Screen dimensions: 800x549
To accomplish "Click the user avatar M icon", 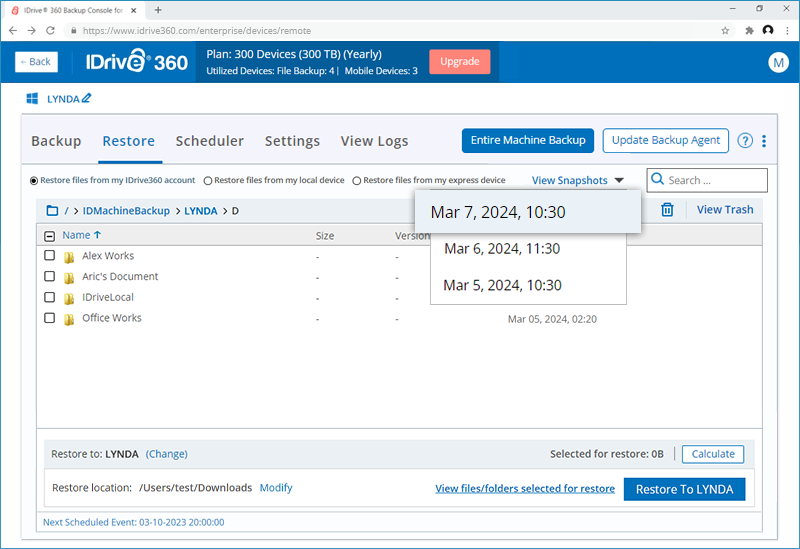I will coord(778,62).
